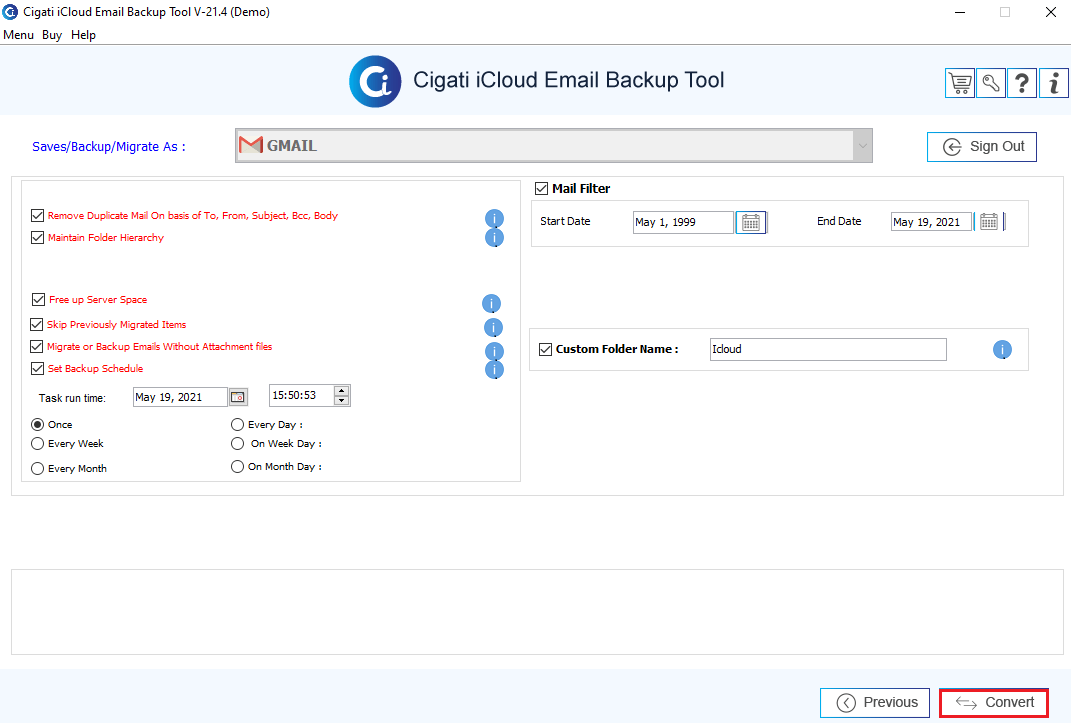Open the question mark help icon

pyautogui.click(x=1022, y=83)
